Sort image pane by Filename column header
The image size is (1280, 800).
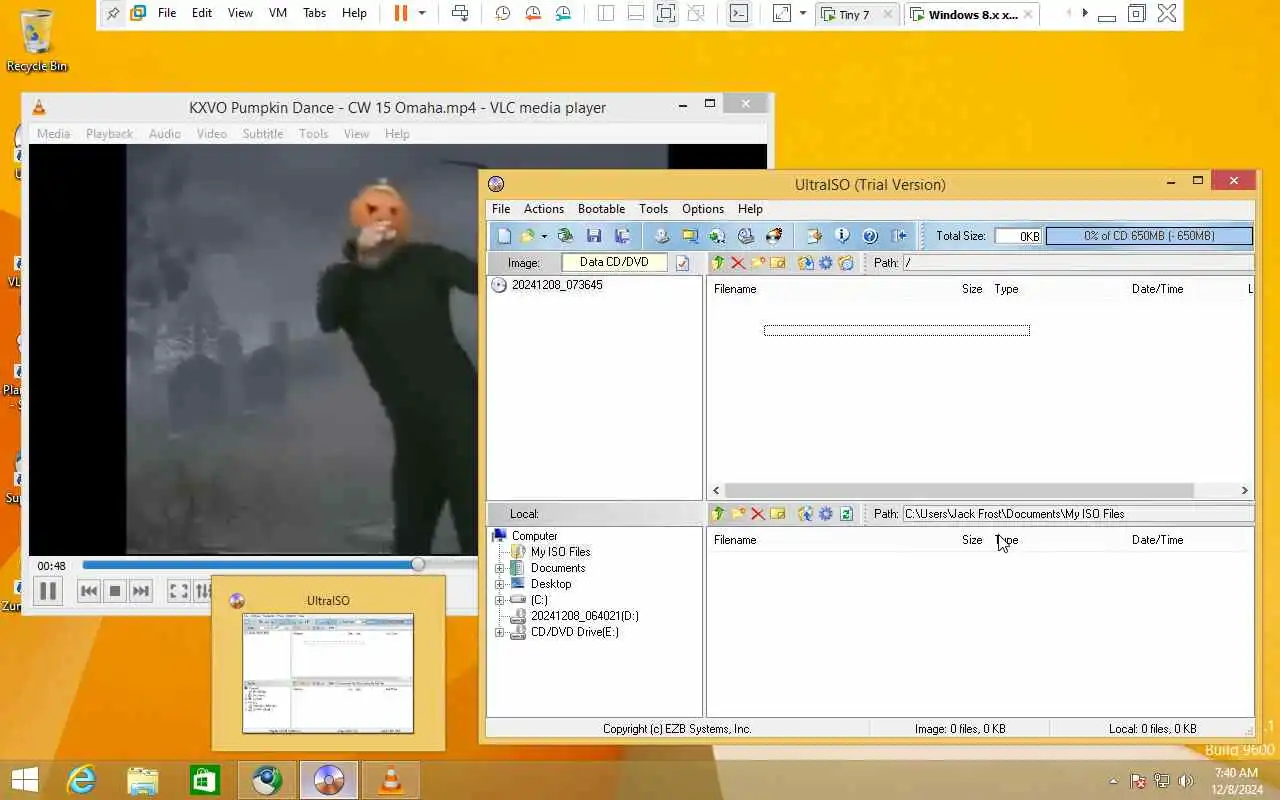(735, 289)
